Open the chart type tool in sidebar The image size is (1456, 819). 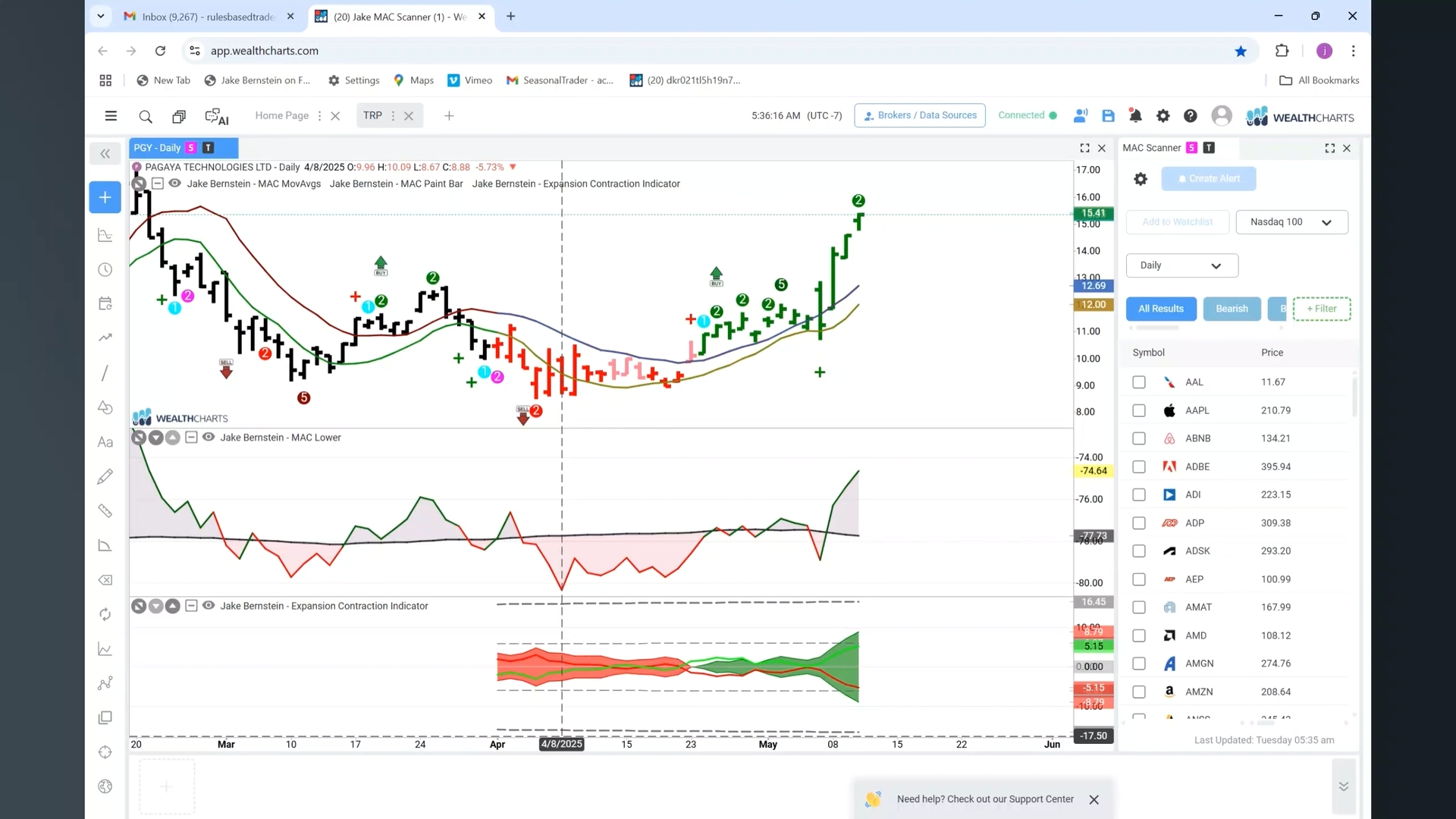(x=105, y=236)
